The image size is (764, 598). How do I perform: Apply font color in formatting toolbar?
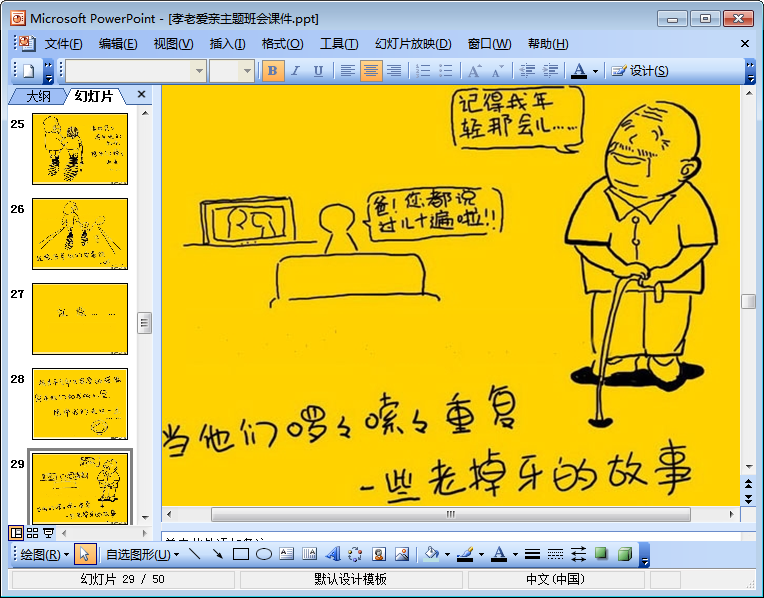[579, 71]
